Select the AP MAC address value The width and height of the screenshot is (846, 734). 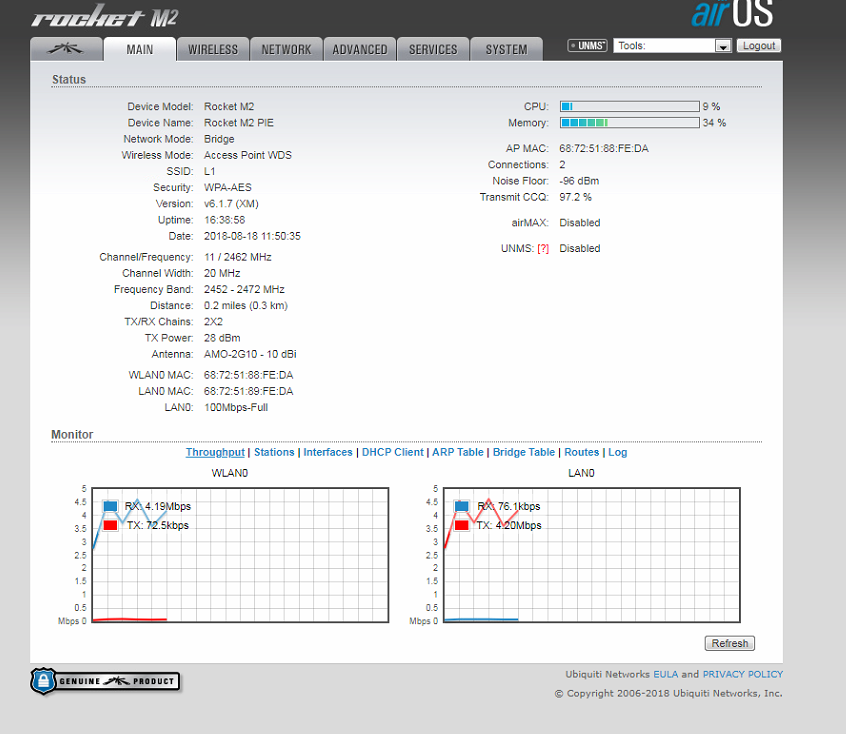pos(604,149)
